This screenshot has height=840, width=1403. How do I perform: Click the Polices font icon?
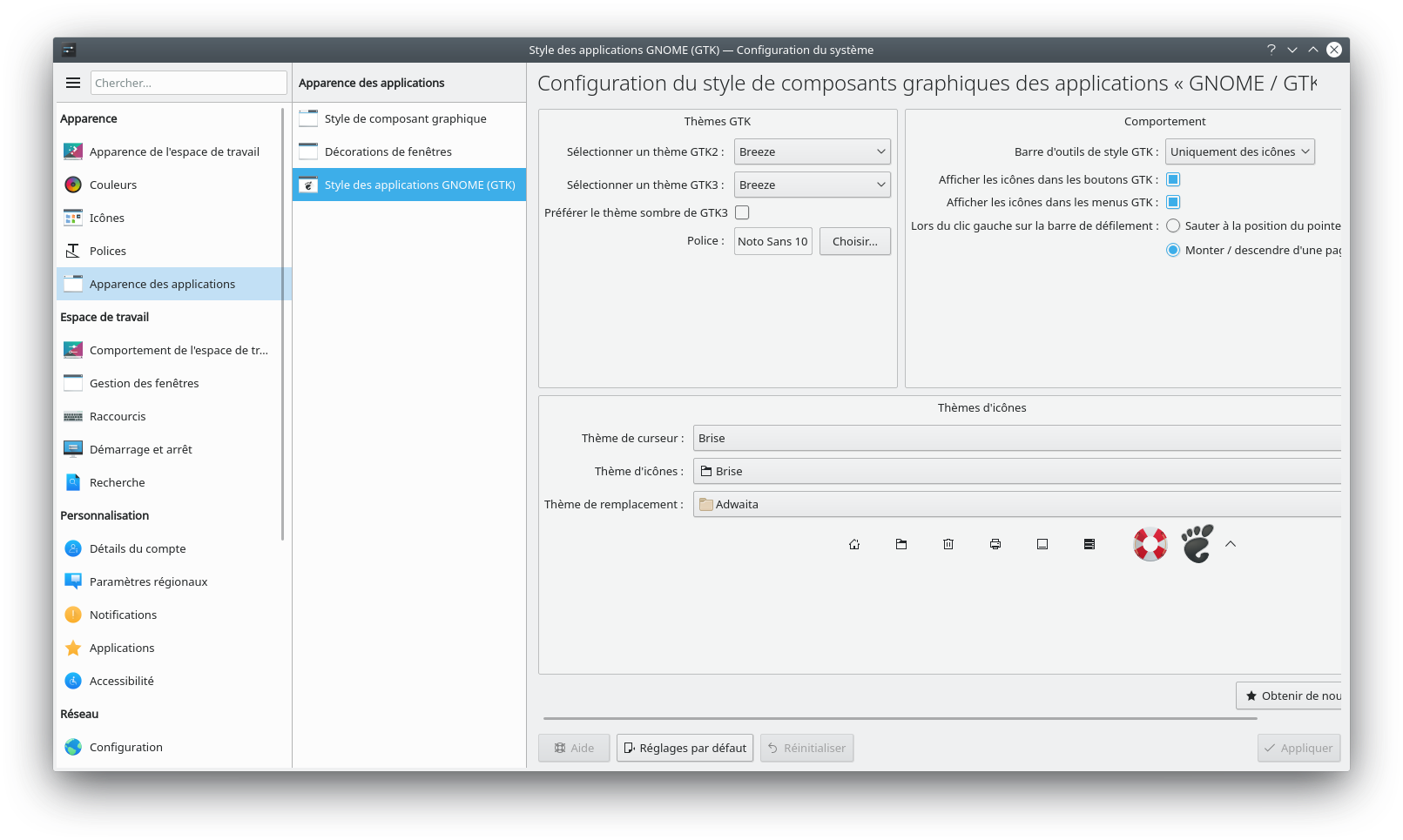tap(73, 251)
